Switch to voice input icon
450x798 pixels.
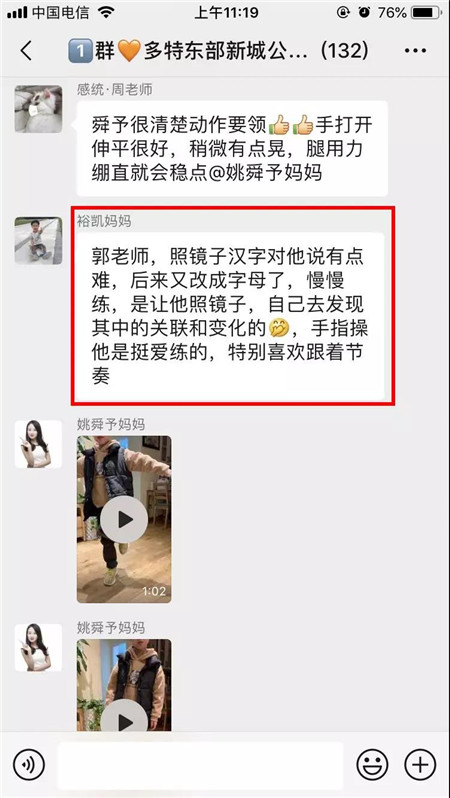tap(29, 765)
